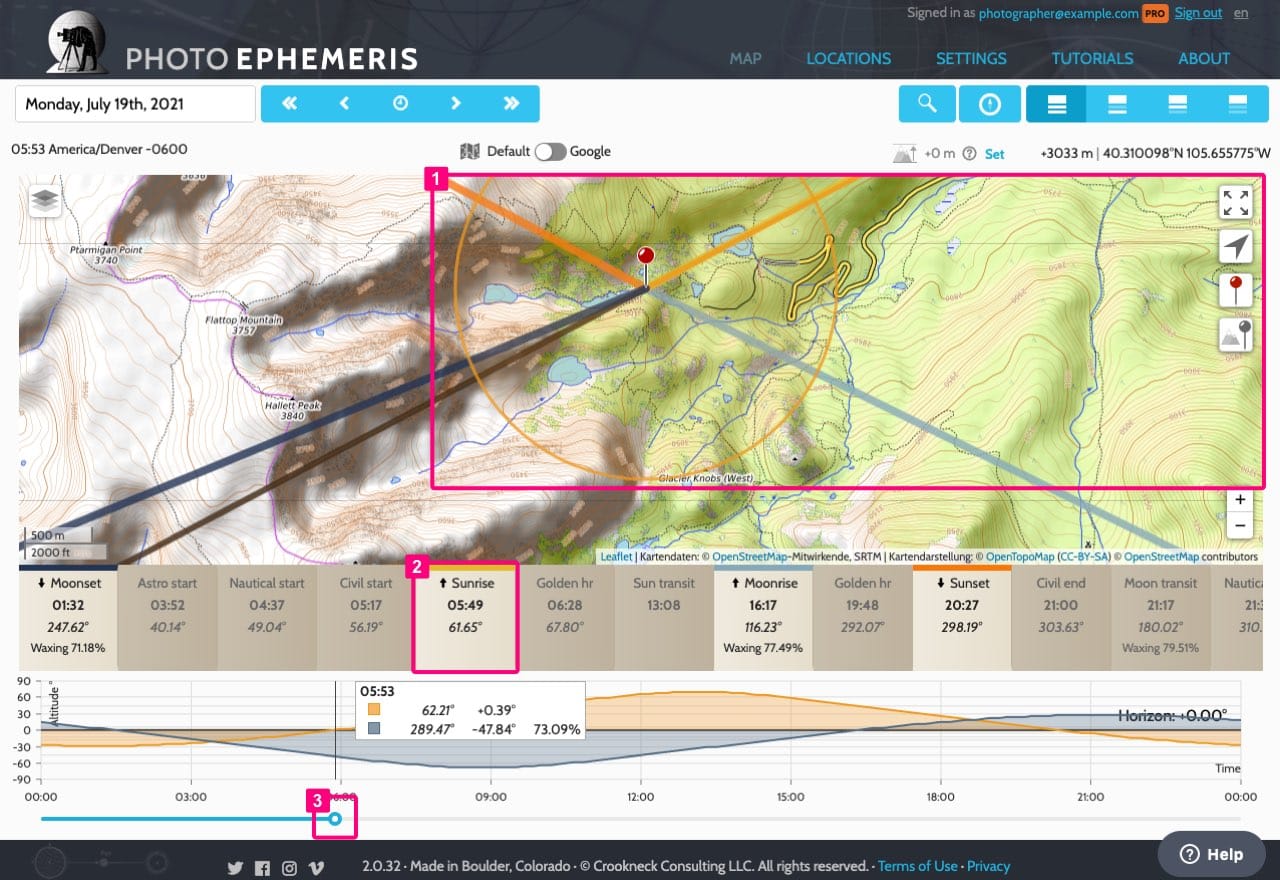The height and width of the screenshot is (880, 1280).
Task: Open the Twitter link in footer
Action: (235, 868)
